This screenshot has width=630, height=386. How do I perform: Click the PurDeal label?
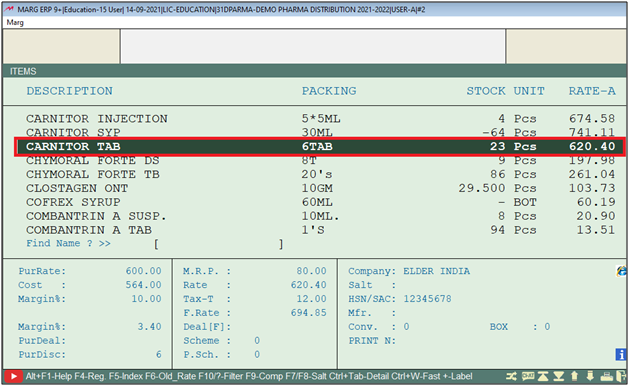(x=42, y=341)
